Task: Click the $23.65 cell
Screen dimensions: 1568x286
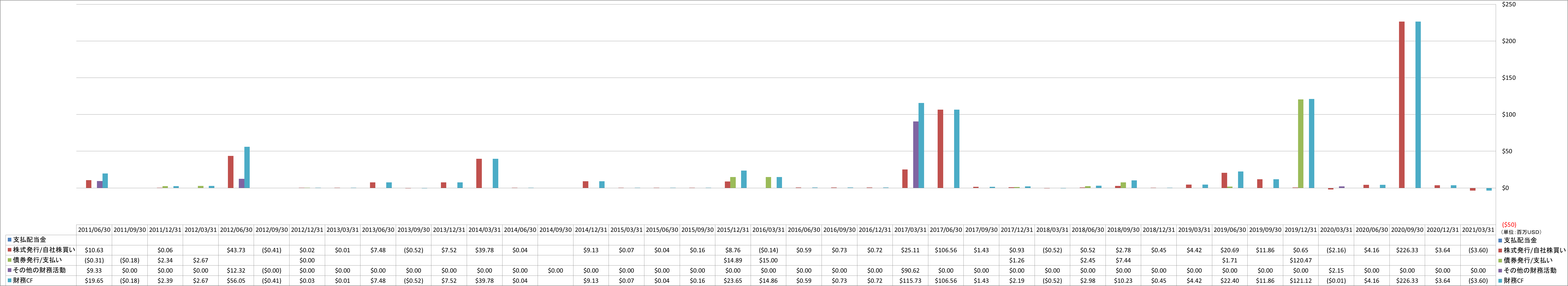Action: click(x=733, y=280)
